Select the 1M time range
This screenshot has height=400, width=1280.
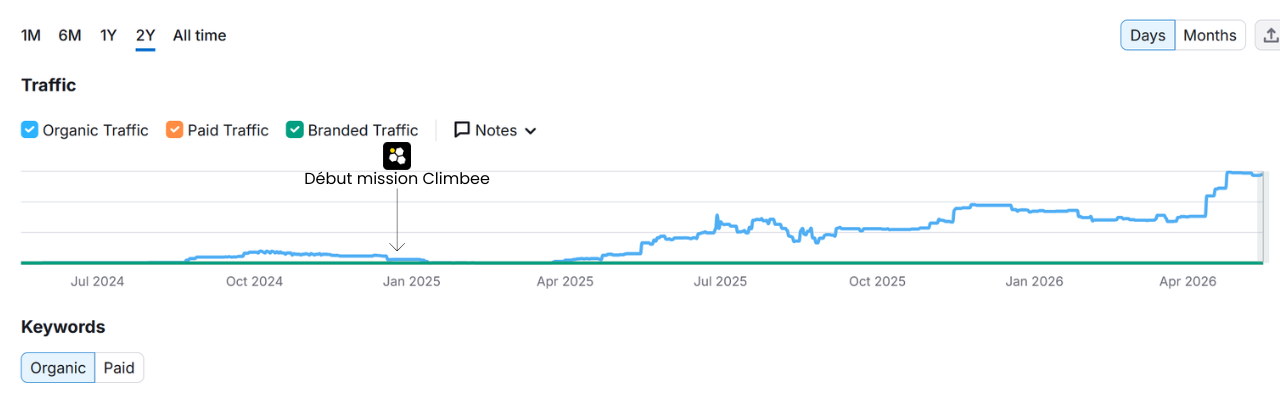[x=31, y=35]
